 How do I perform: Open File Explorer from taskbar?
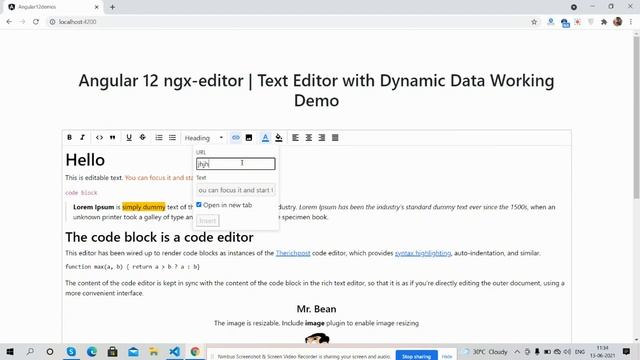point(154,351)
